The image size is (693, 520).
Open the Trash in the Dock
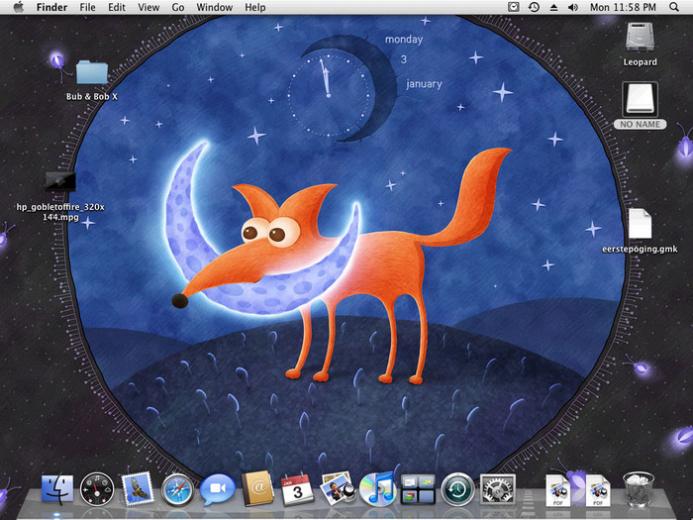click(x=638, y=489)
